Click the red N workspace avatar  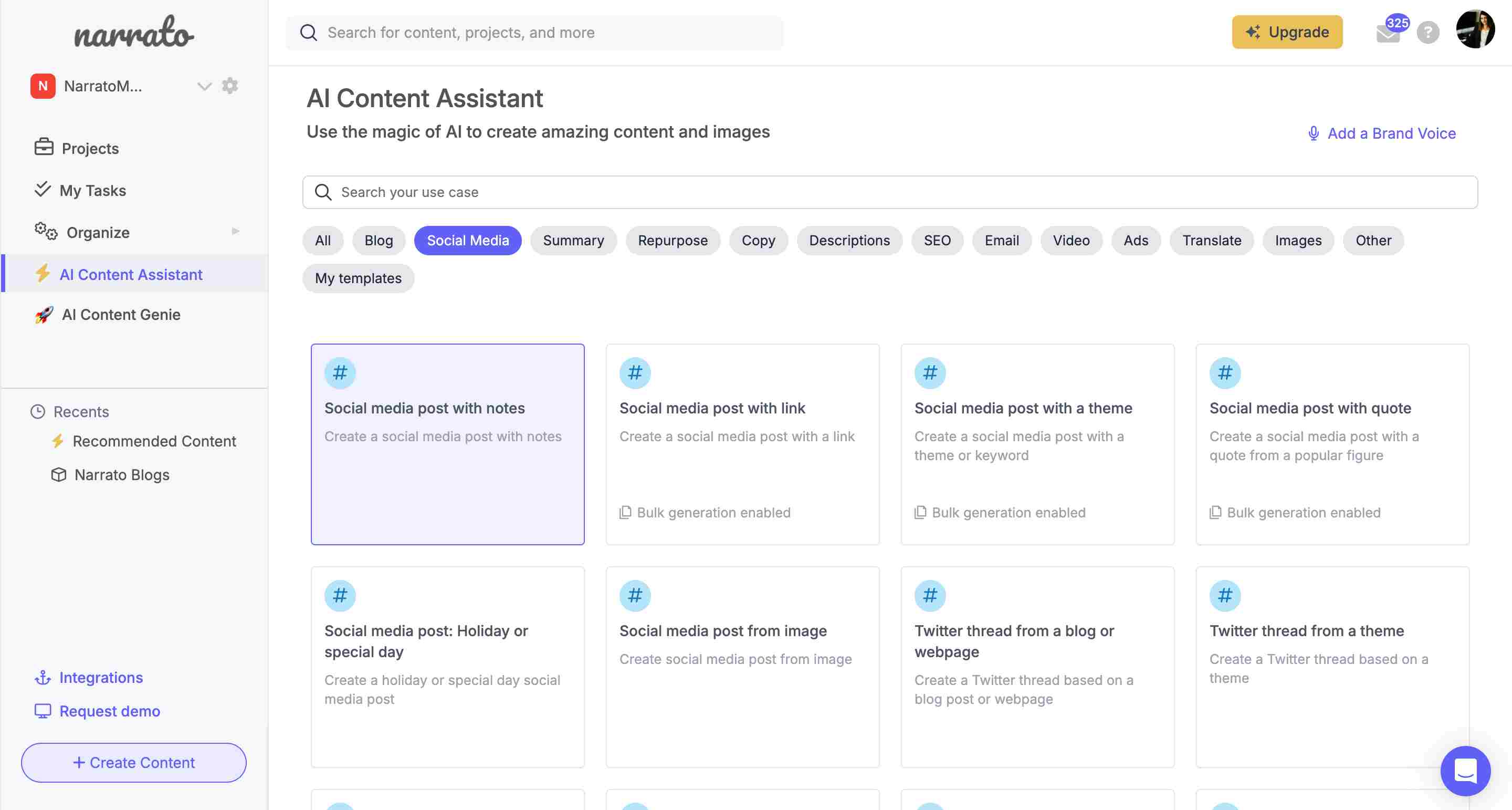pyautogui.click(x=43, y=86)
